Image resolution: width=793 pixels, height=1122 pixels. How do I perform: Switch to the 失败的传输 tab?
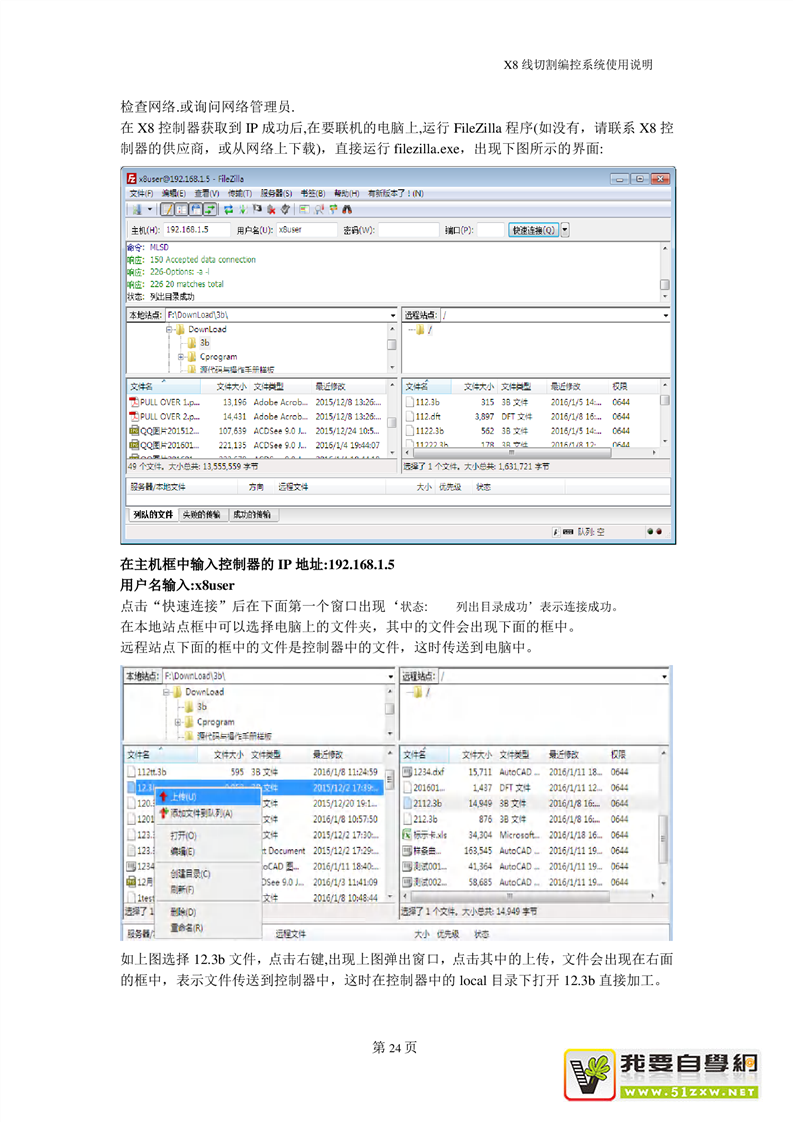click(203, 515)
